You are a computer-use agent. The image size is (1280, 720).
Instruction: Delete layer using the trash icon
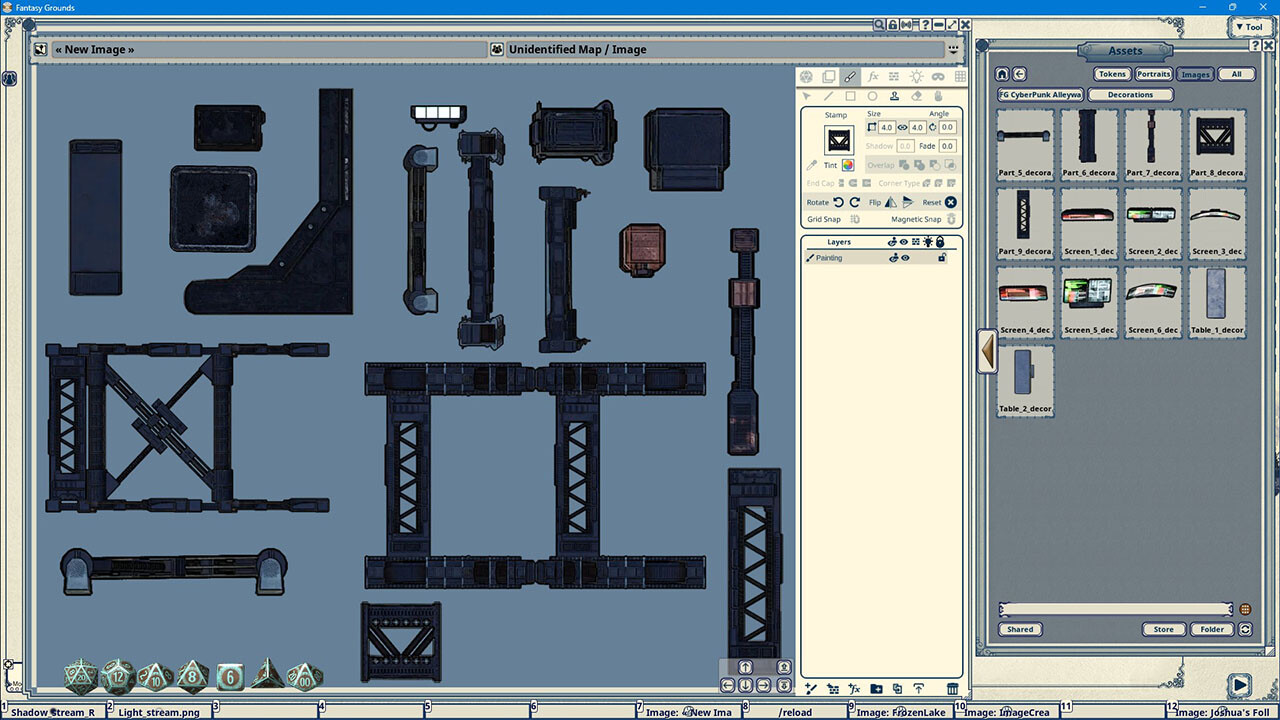[x=951, y=689]
